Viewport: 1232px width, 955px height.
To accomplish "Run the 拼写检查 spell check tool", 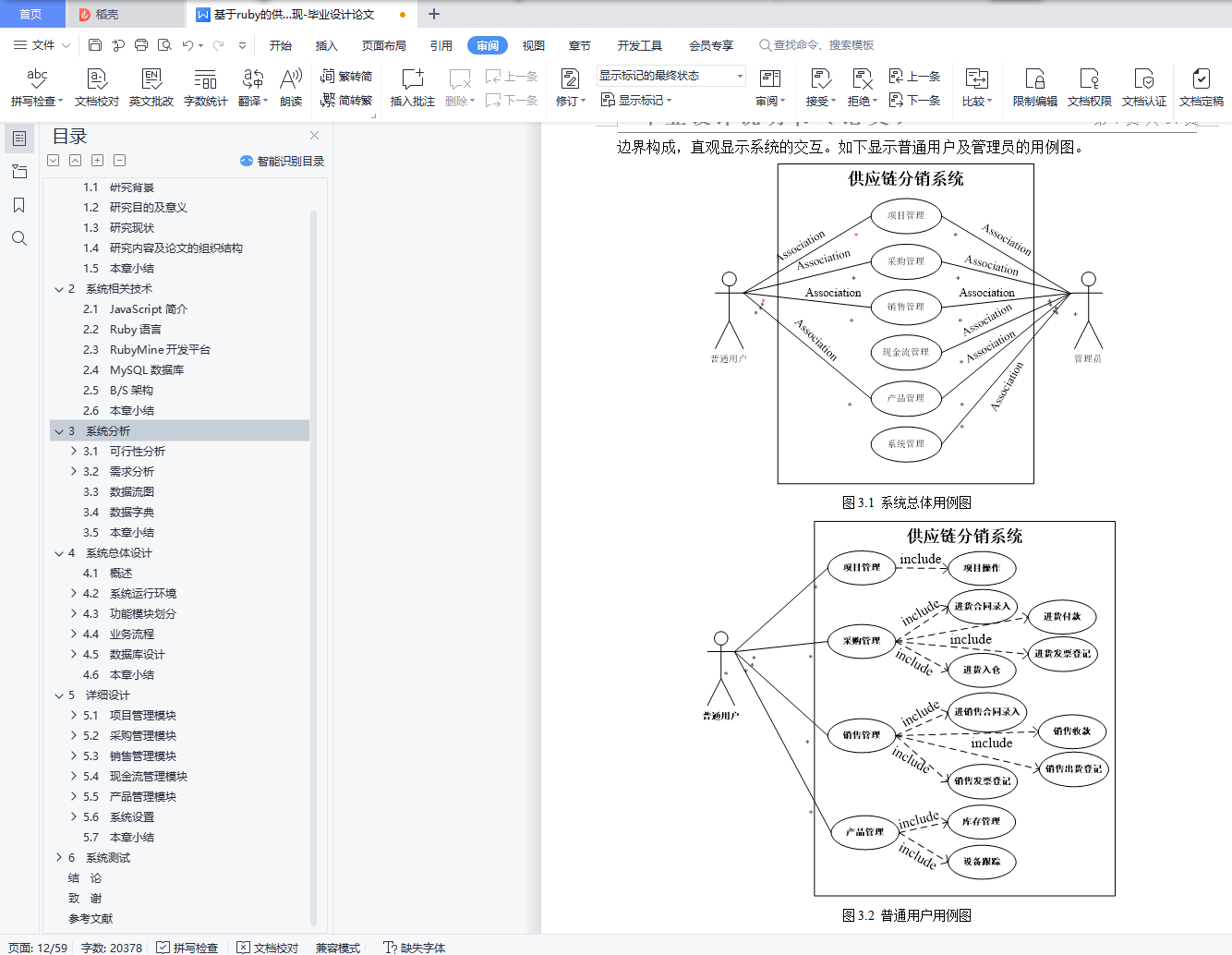I will pyautogui.click(x=37, y=88).
